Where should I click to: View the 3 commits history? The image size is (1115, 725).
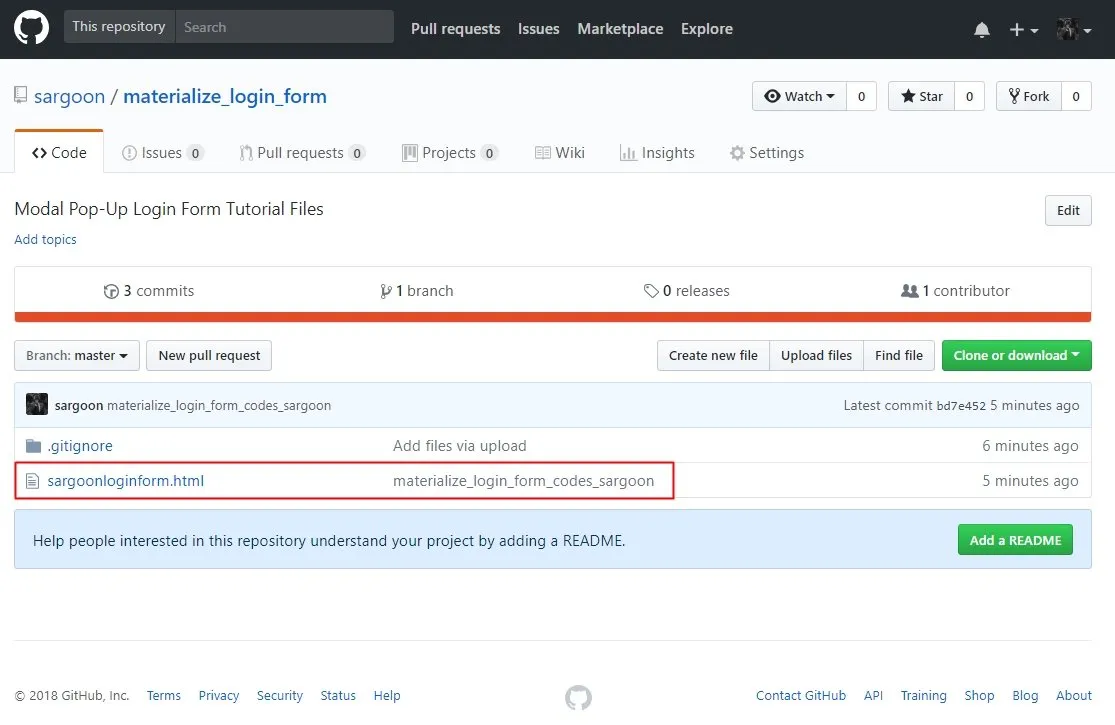(149, 291)
